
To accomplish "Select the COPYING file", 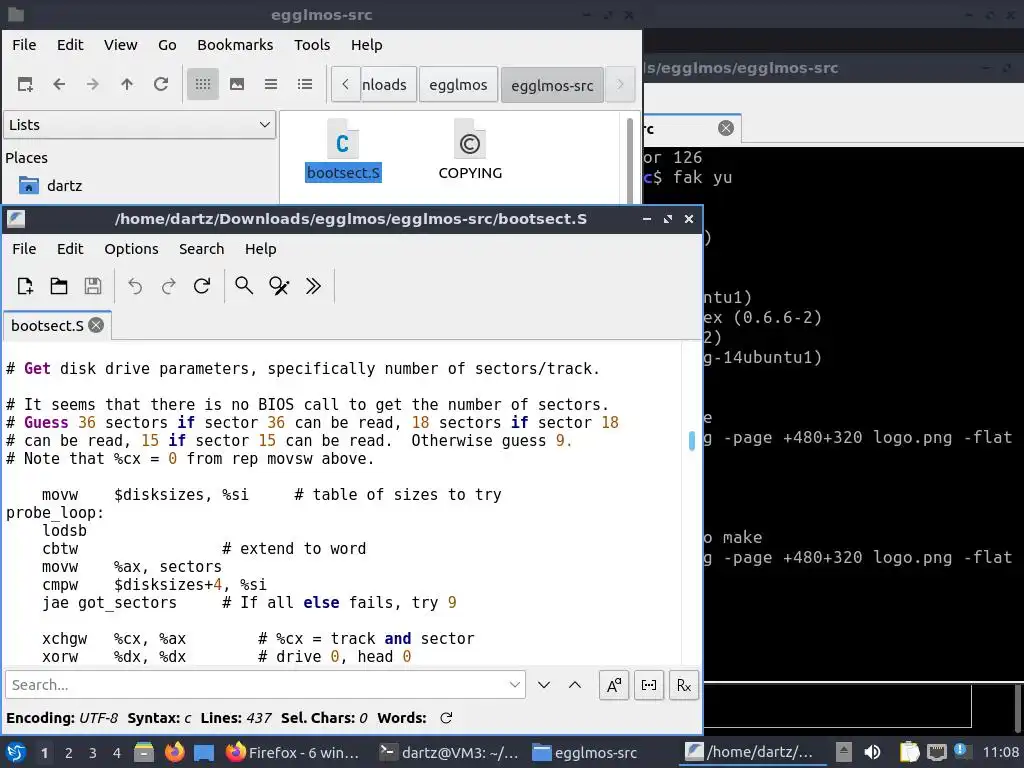I will 470,152.
